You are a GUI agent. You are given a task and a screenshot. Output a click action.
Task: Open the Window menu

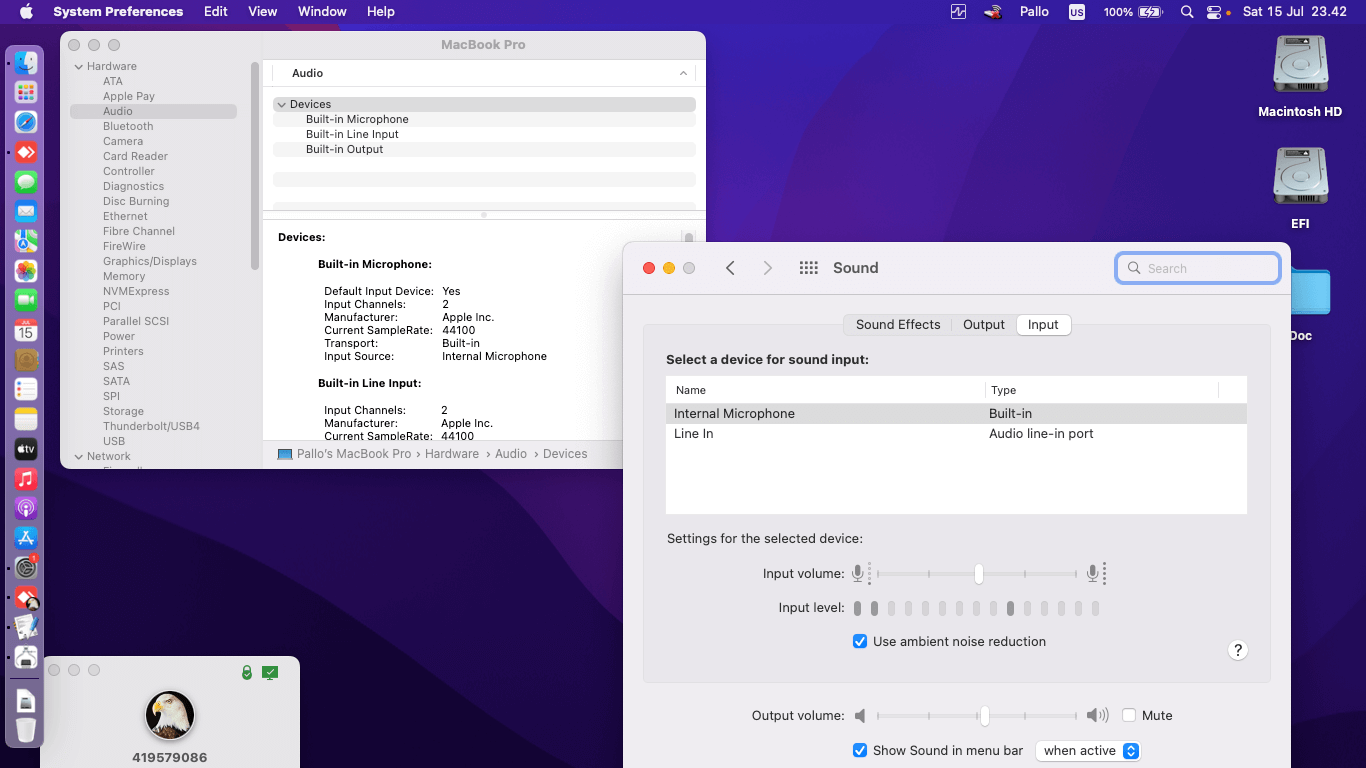322,12
